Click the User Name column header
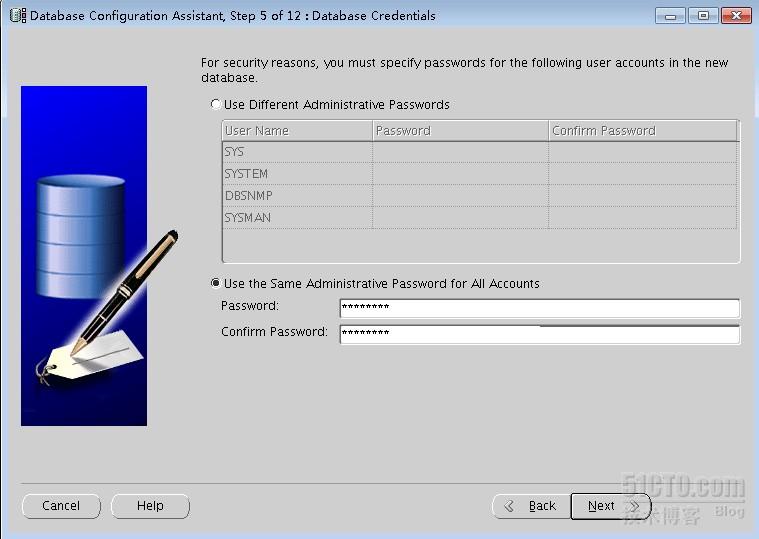The height and width of the screenshot is (539, 759). [x=297, y=131]
